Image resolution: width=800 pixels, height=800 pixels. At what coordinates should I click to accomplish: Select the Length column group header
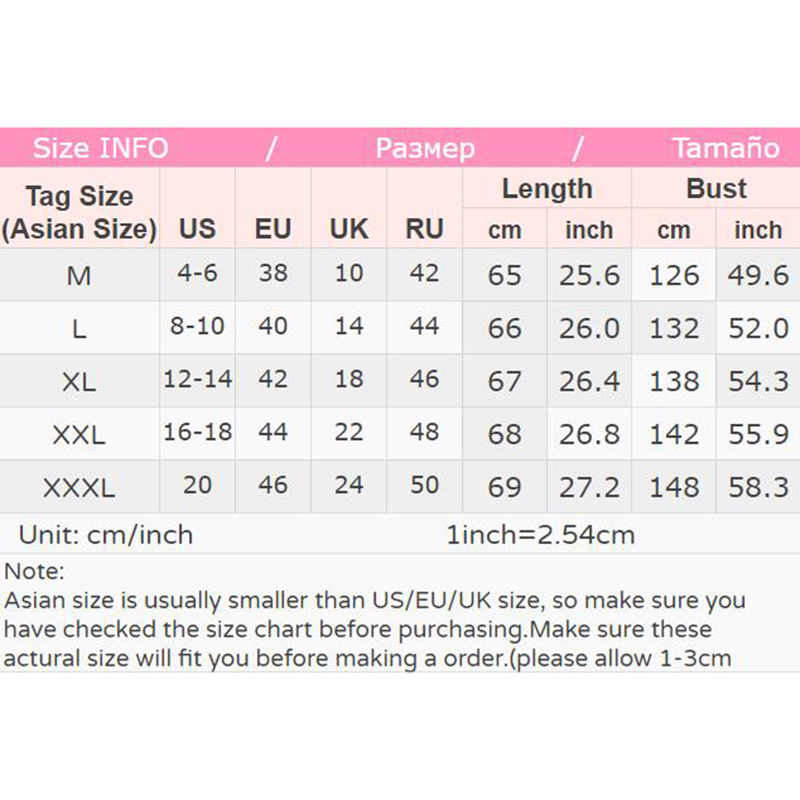(x=547, y=189)
